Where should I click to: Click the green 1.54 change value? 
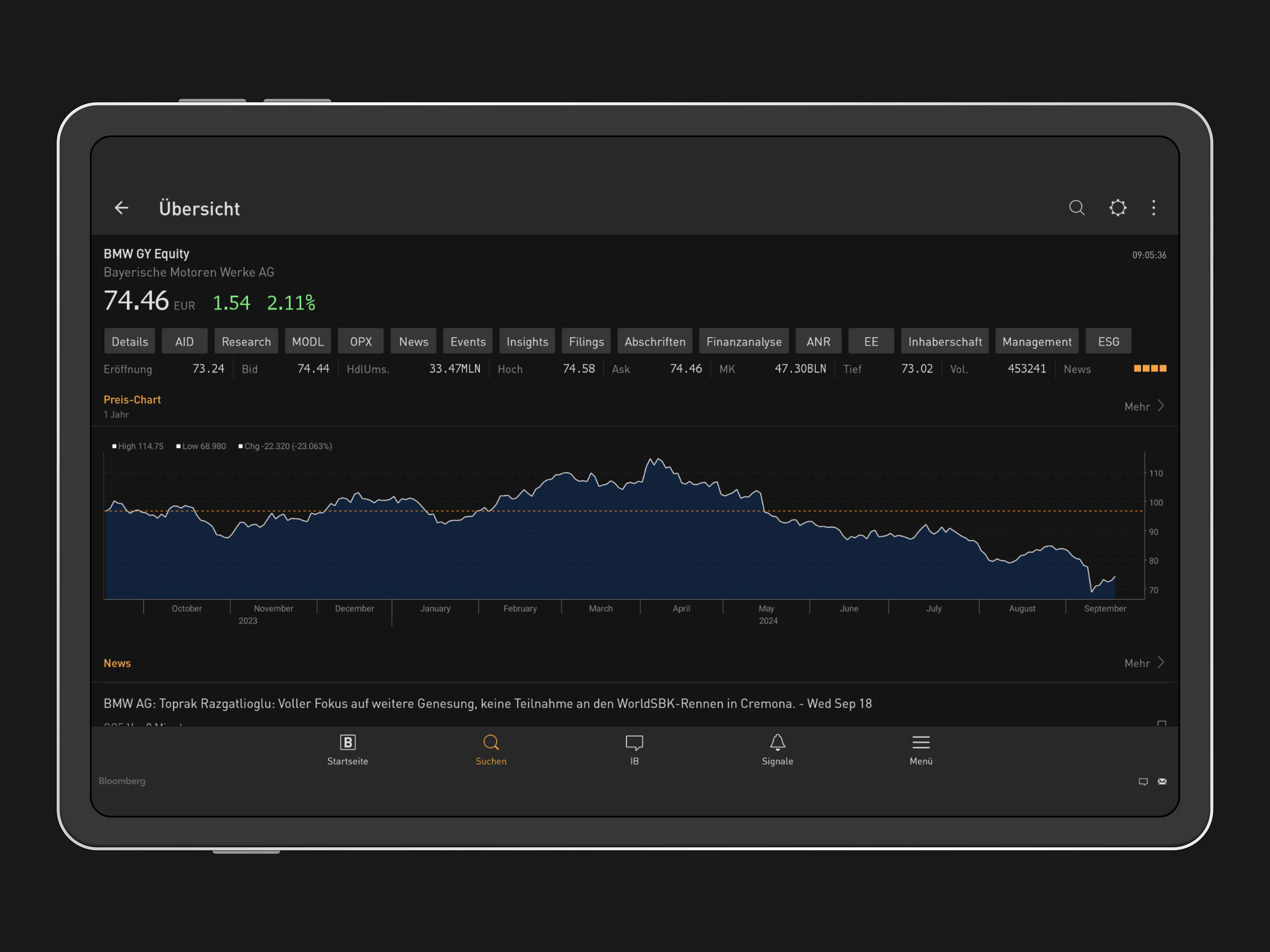click(232, 302)
